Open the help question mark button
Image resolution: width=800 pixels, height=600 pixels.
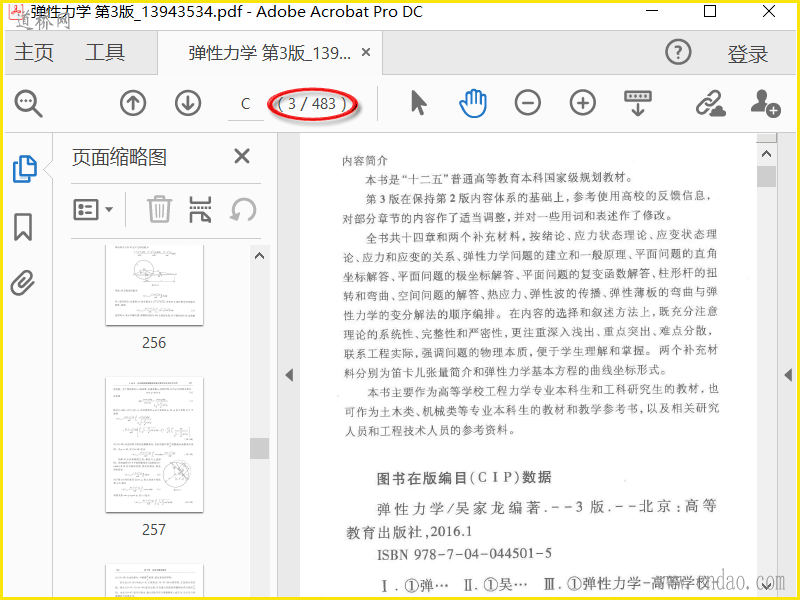point(678,52)
